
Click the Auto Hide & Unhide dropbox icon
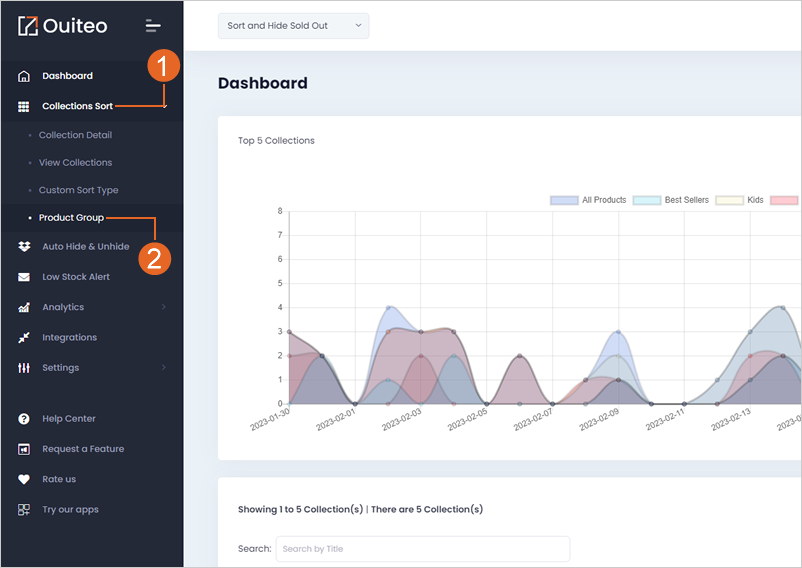(24, 246)
